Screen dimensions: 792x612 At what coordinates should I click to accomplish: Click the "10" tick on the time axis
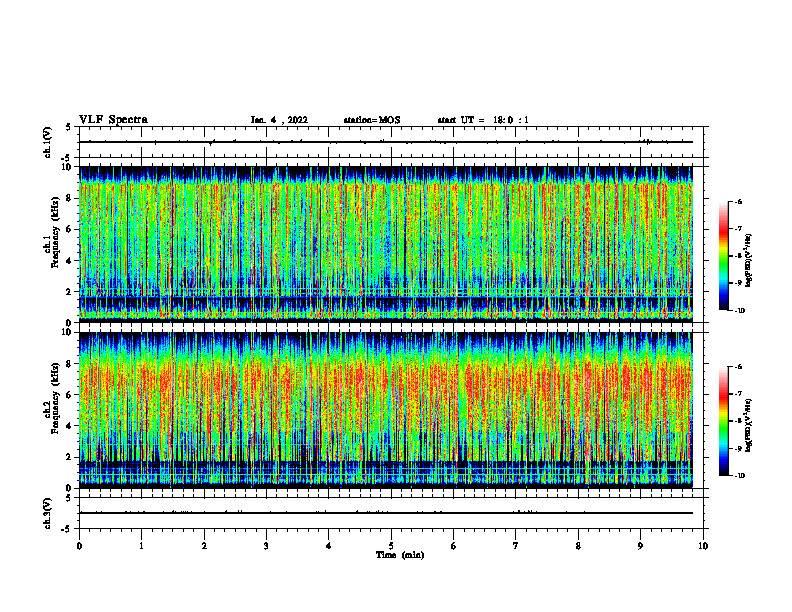click(x=703, y=546)
